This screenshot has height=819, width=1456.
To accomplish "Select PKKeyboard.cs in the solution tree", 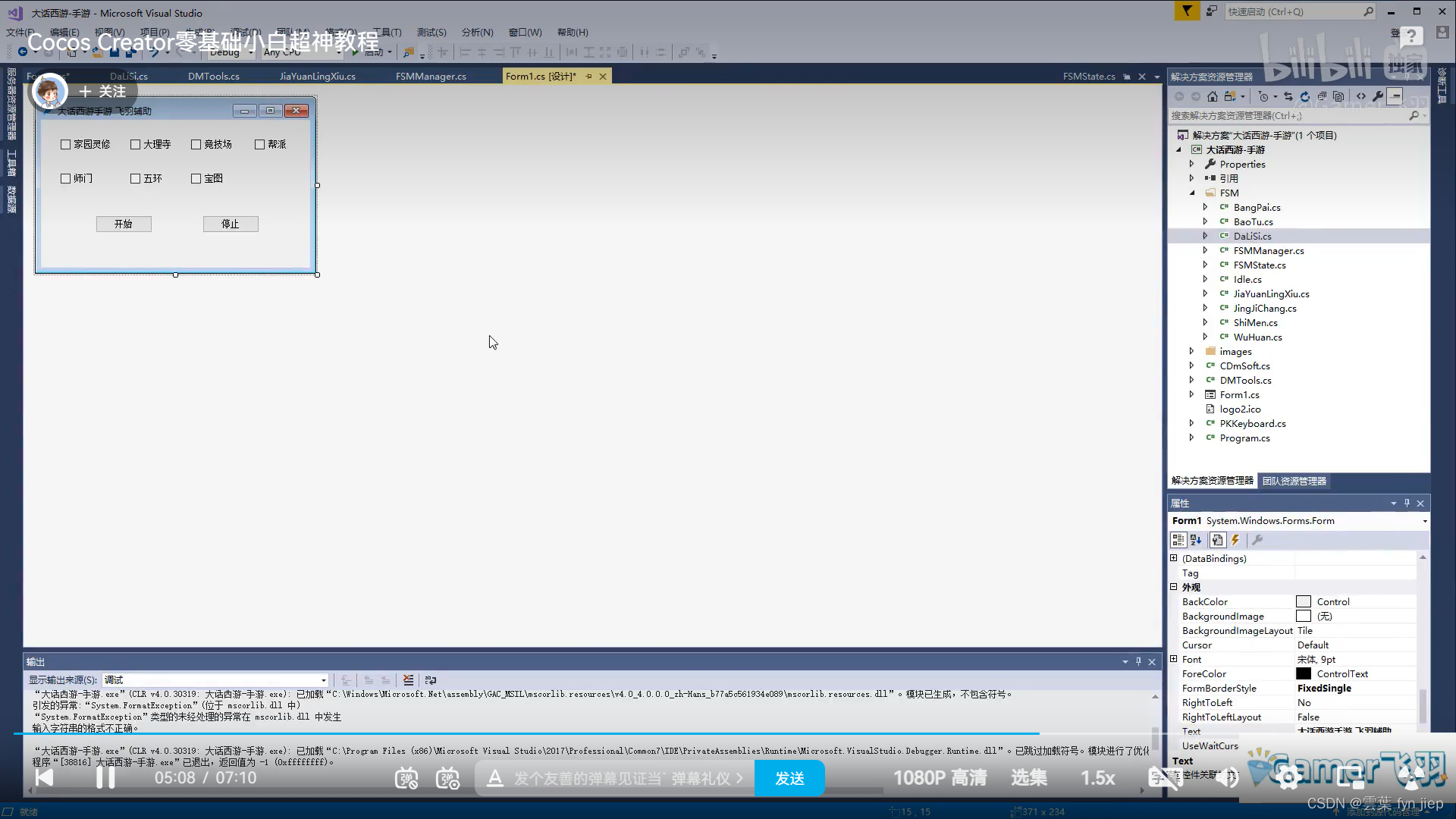I will pos(1253,423).
